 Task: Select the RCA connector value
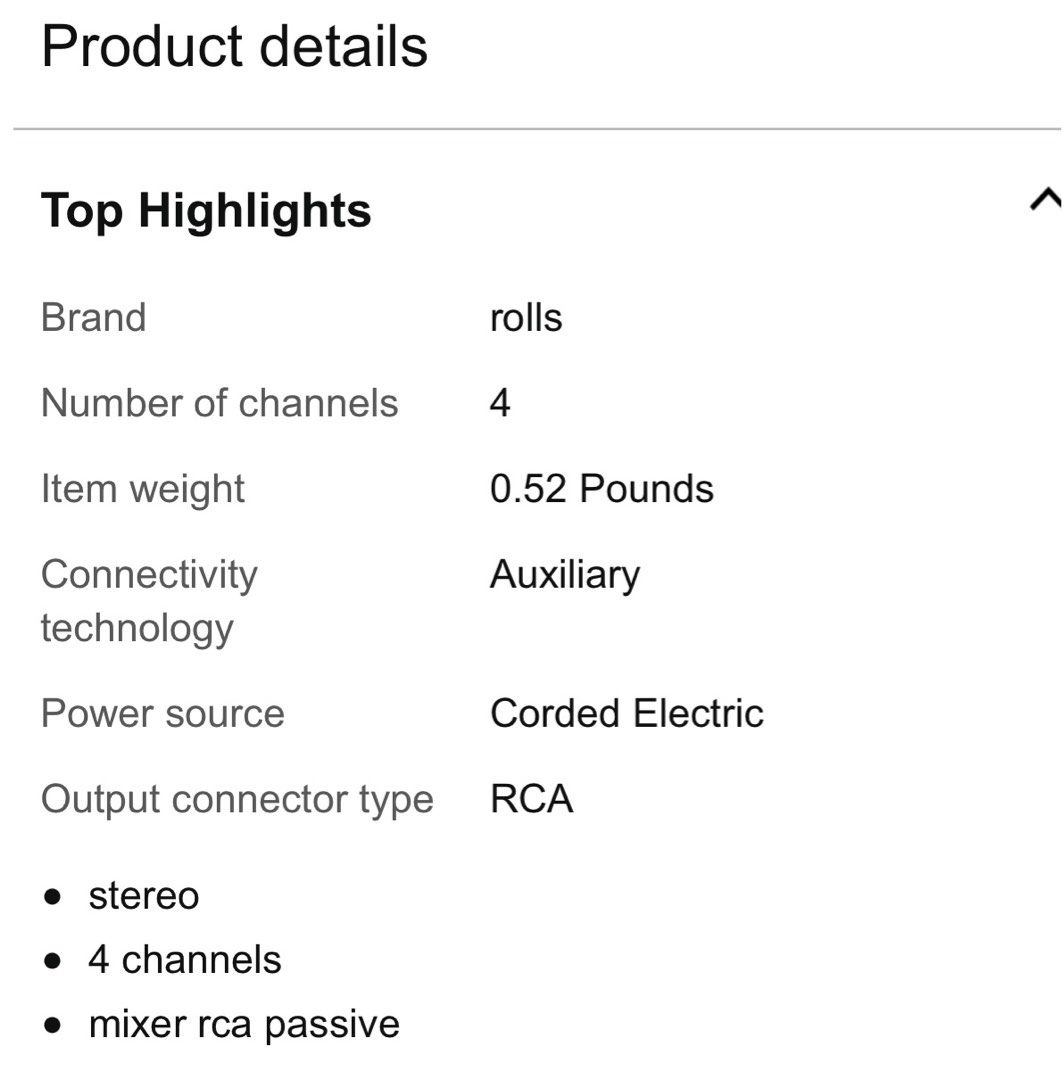point(531,800)
